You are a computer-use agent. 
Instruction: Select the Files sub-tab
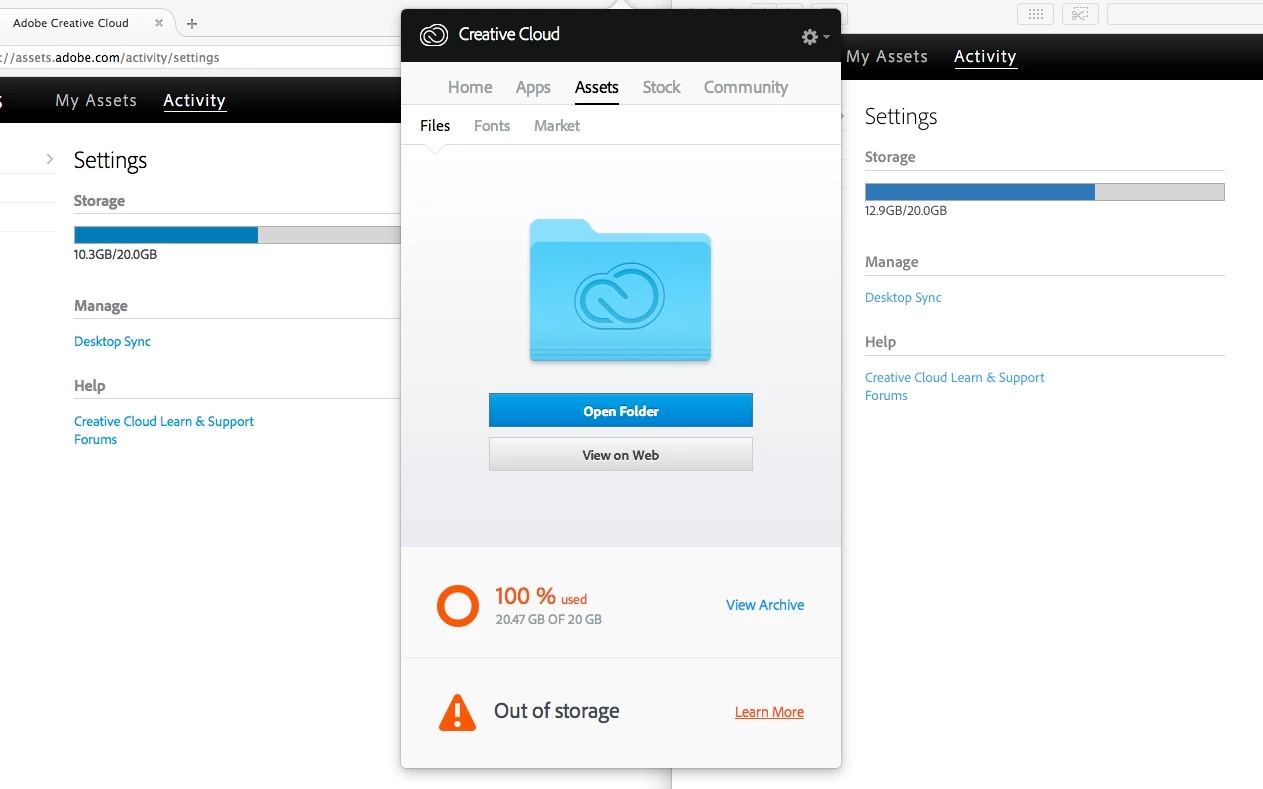435,126
